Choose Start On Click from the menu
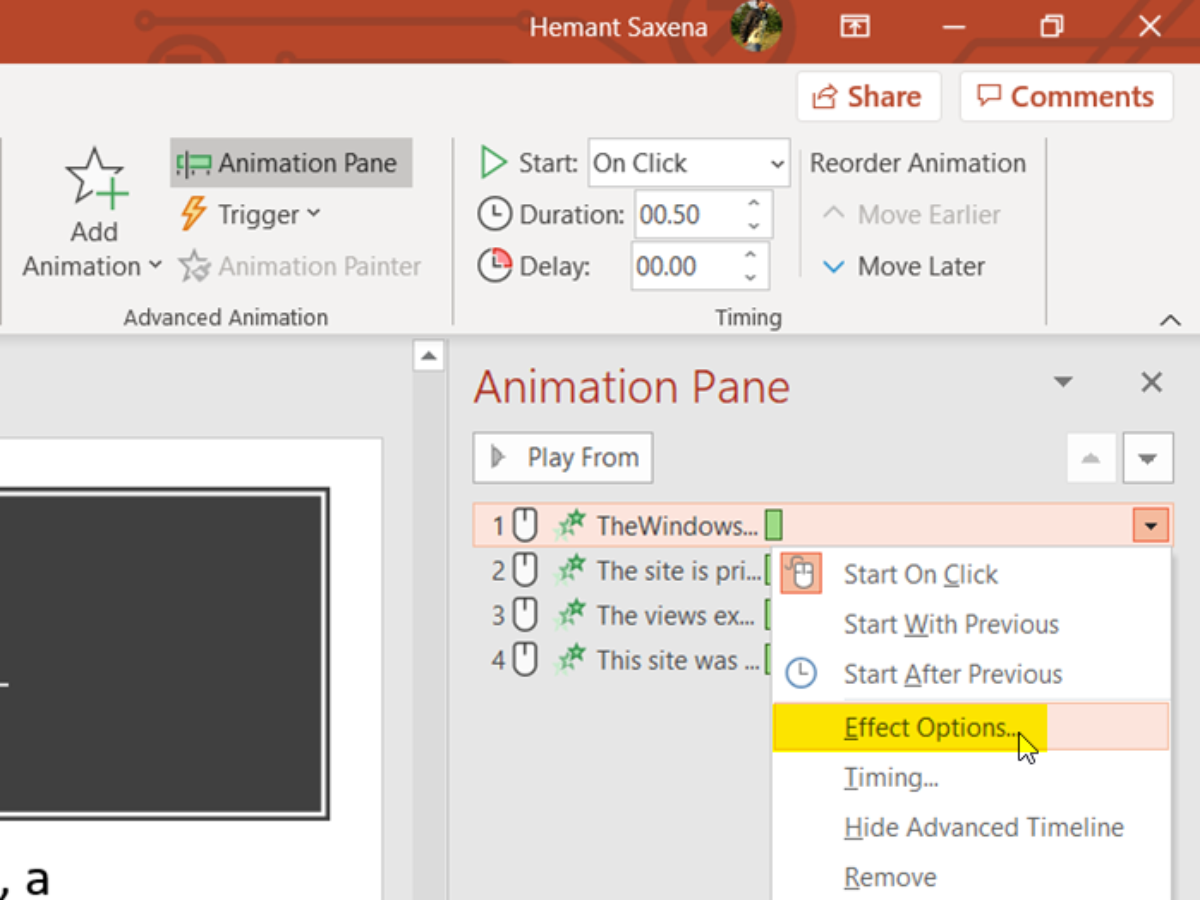 (x=970, y=575)
